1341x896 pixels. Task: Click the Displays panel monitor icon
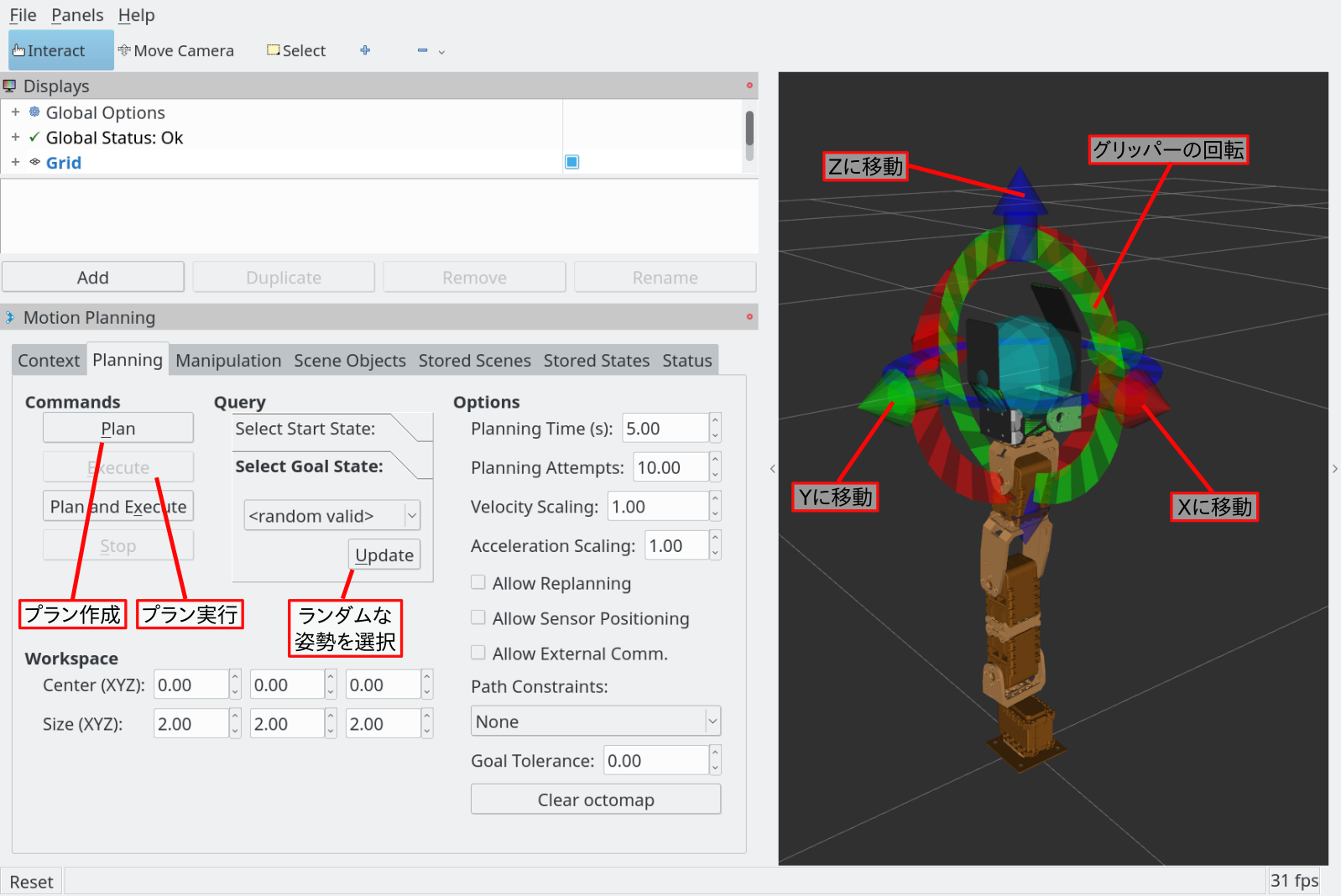10,86
